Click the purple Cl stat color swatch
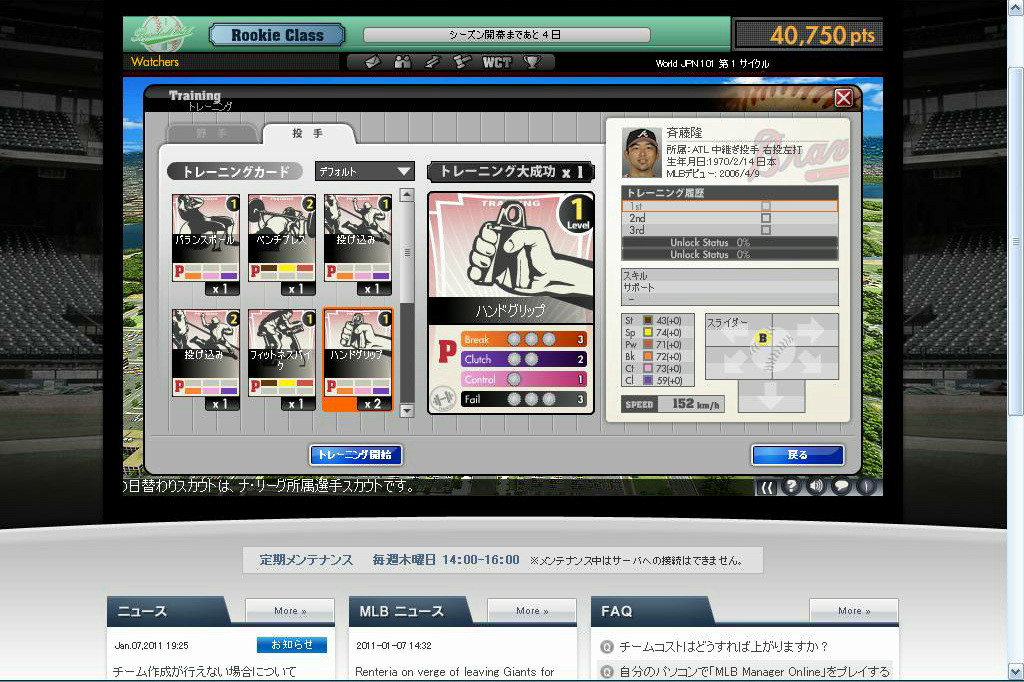 [648, 380]
